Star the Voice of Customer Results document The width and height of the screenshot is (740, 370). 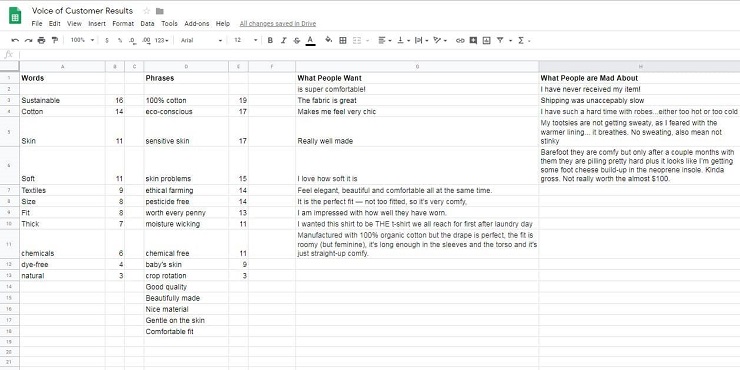tap(146, 11)
